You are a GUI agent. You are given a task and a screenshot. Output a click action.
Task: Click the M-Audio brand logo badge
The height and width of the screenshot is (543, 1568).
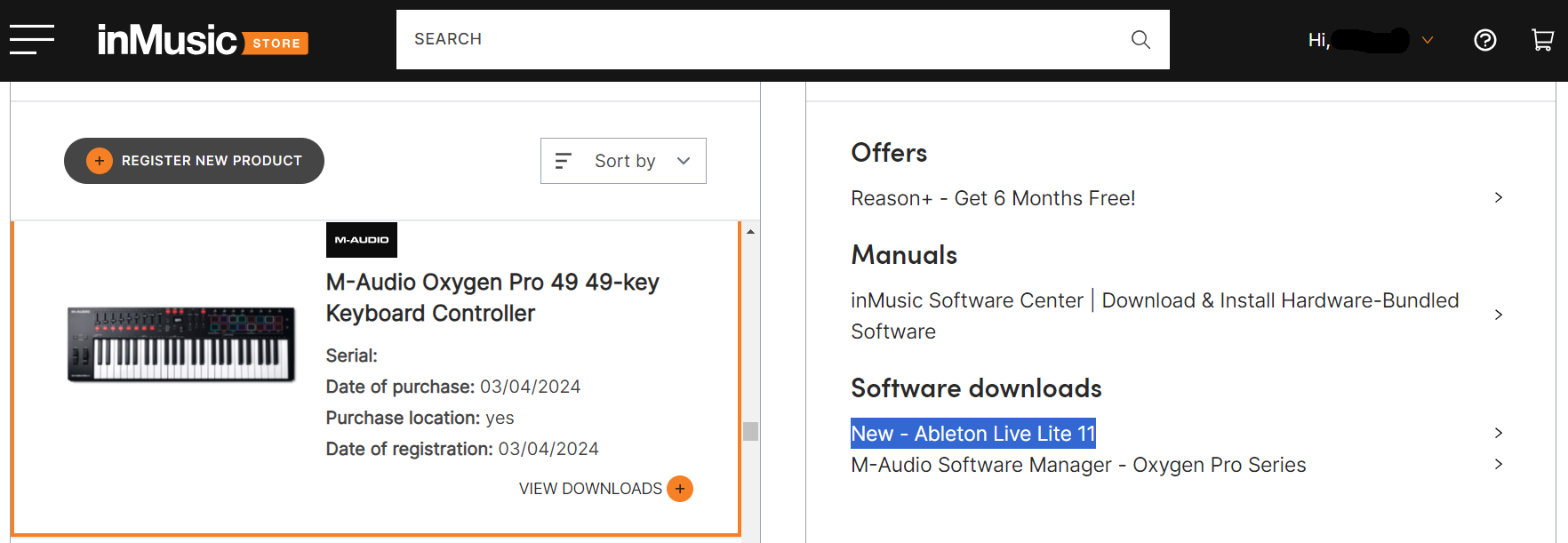point(362,240)
